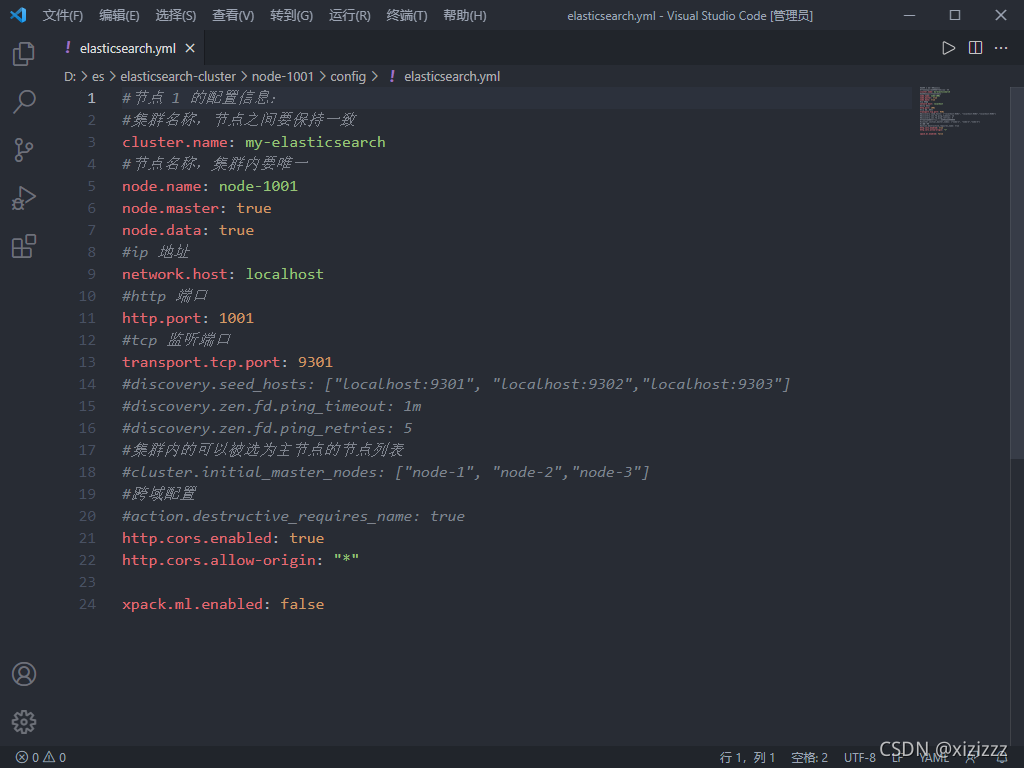
Task: Click #action.destructive_requires_name comment
Action: coord(293,516)
